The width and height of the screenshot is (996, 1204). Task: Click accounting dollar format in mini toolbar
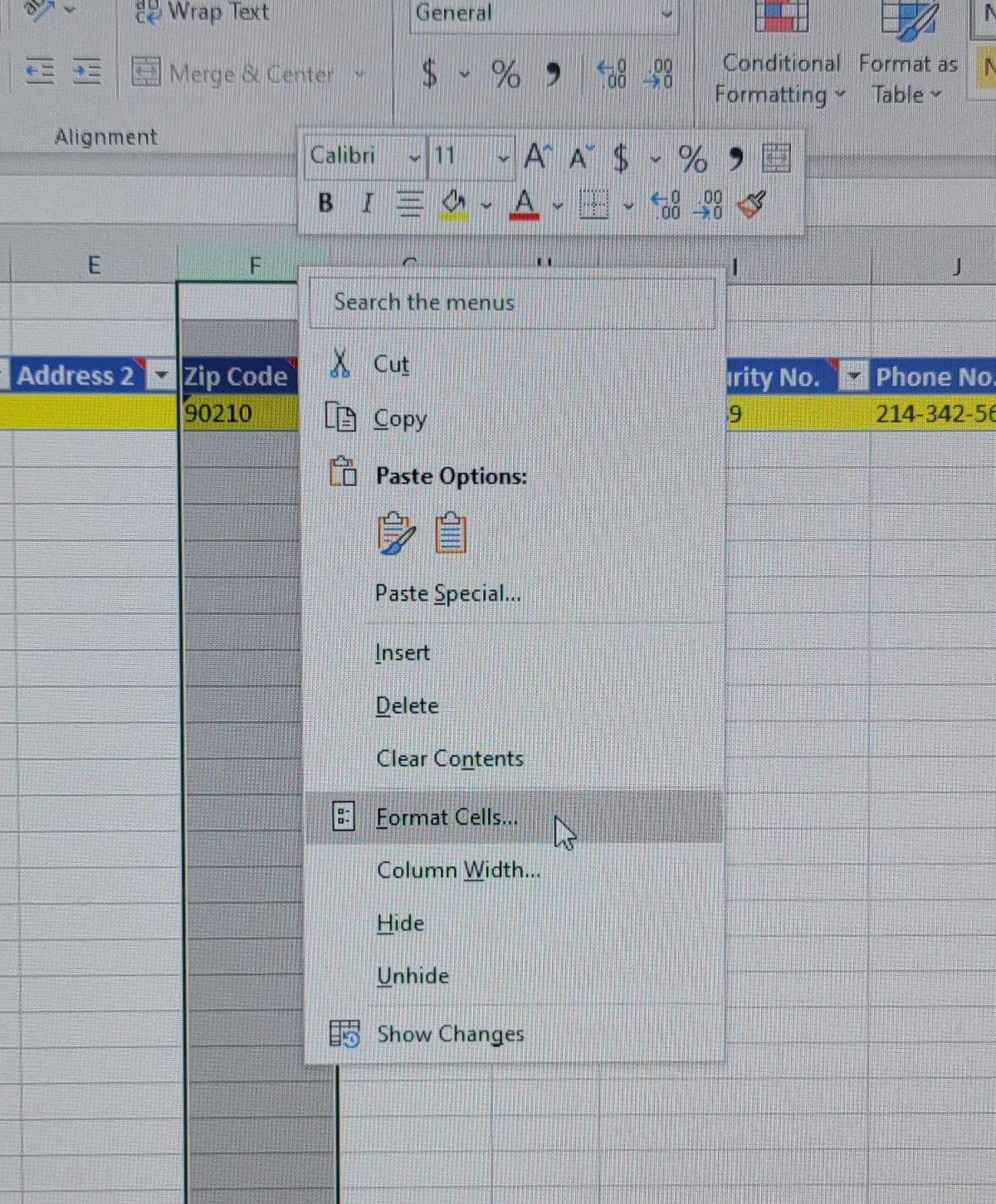coord(620,158)
